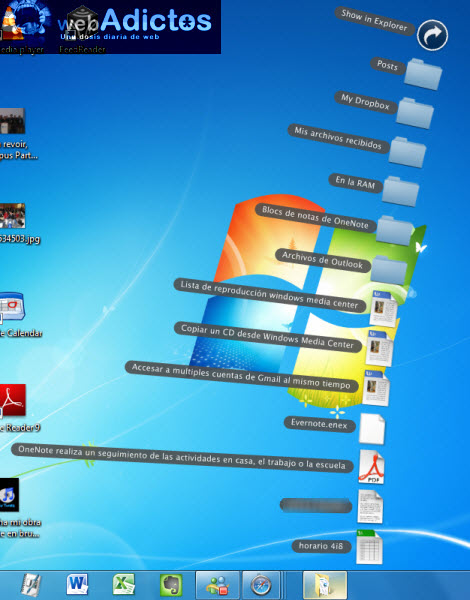Open Adobe Reader 9 desktop icon
470x600 pixels.
click(13, 400)
